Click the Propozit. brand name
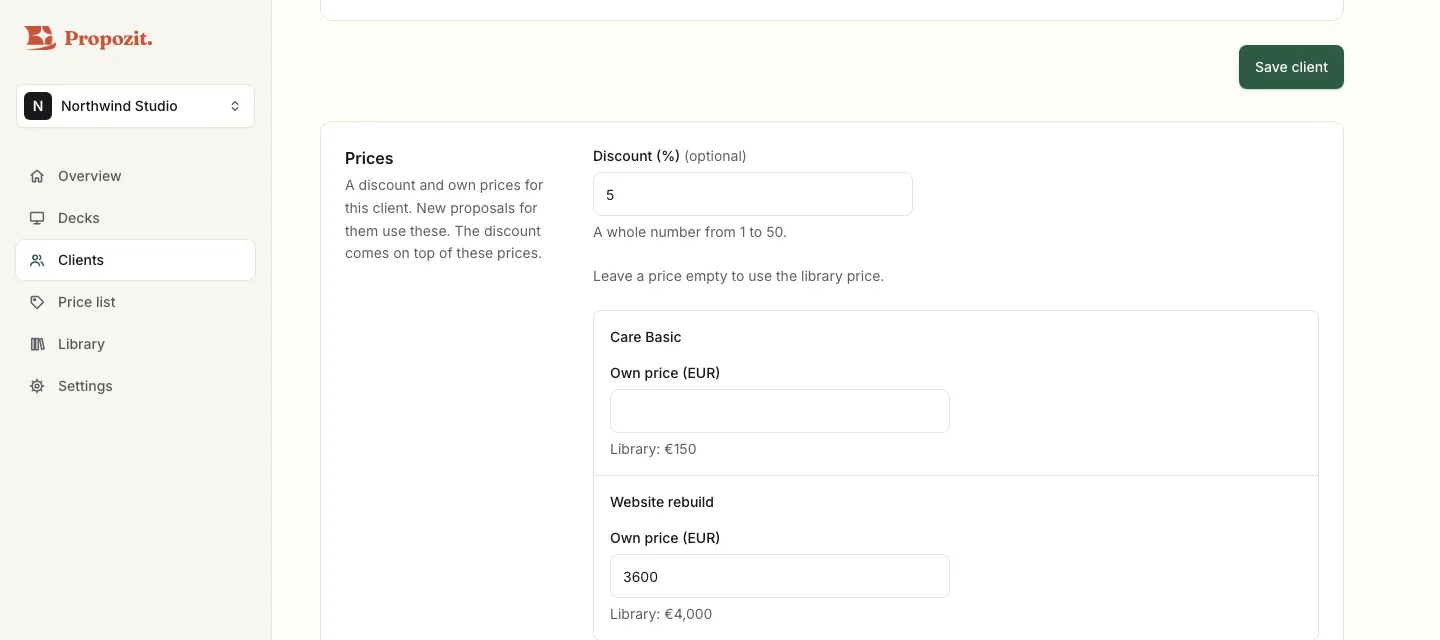This screenshot has width=1440, height=640. [108, 39]
